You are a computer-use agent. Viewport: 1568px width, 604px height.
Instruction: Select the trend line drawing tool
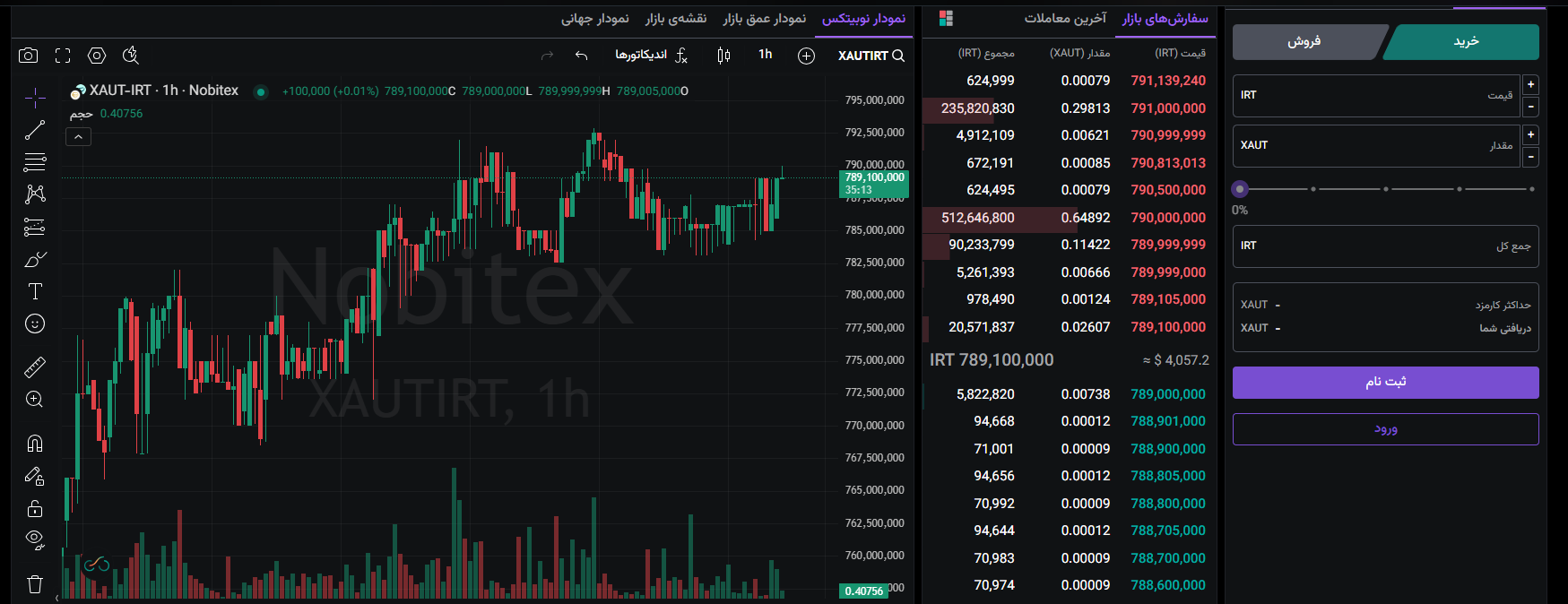pyautogui.click(x=35, y=130)
